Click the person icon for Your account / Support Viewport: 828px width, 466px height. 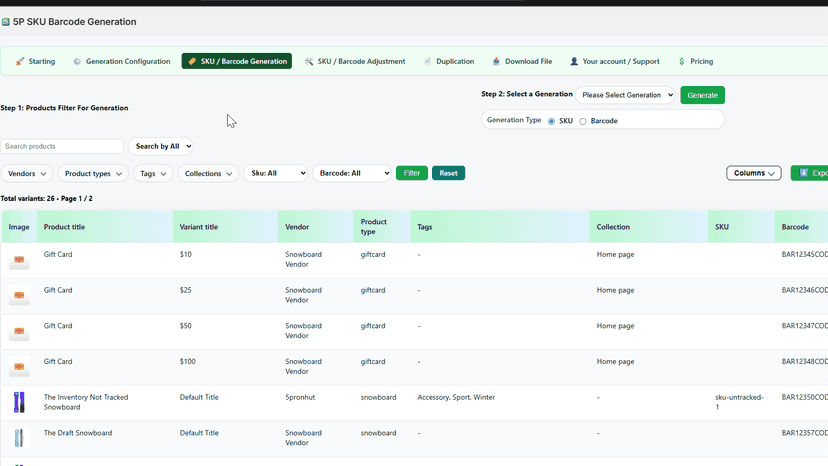click(574, 61)
